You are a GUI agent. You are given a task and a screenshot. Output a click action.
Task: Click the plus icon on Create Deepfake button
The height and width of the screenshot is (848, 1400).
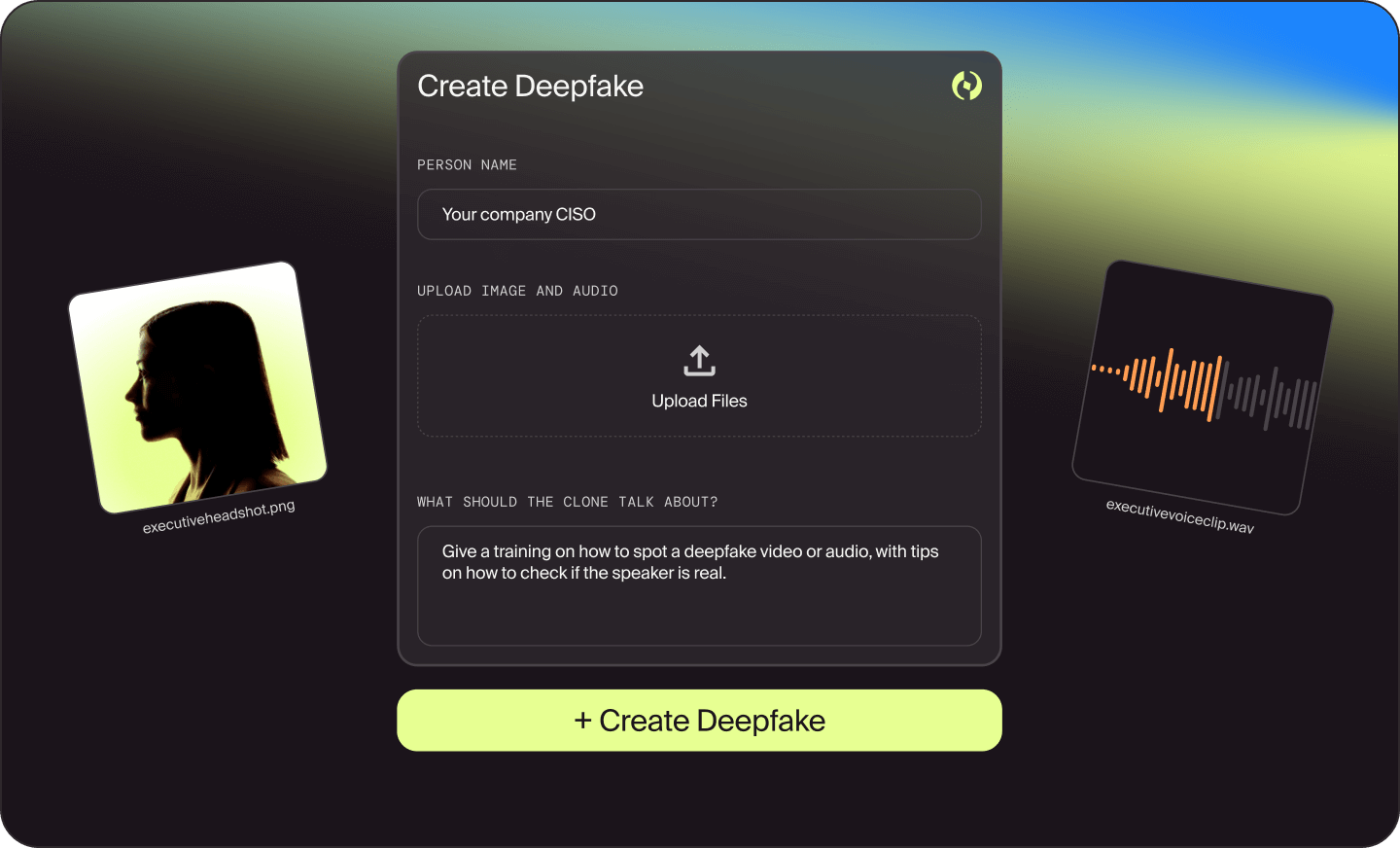pos(582,721)
